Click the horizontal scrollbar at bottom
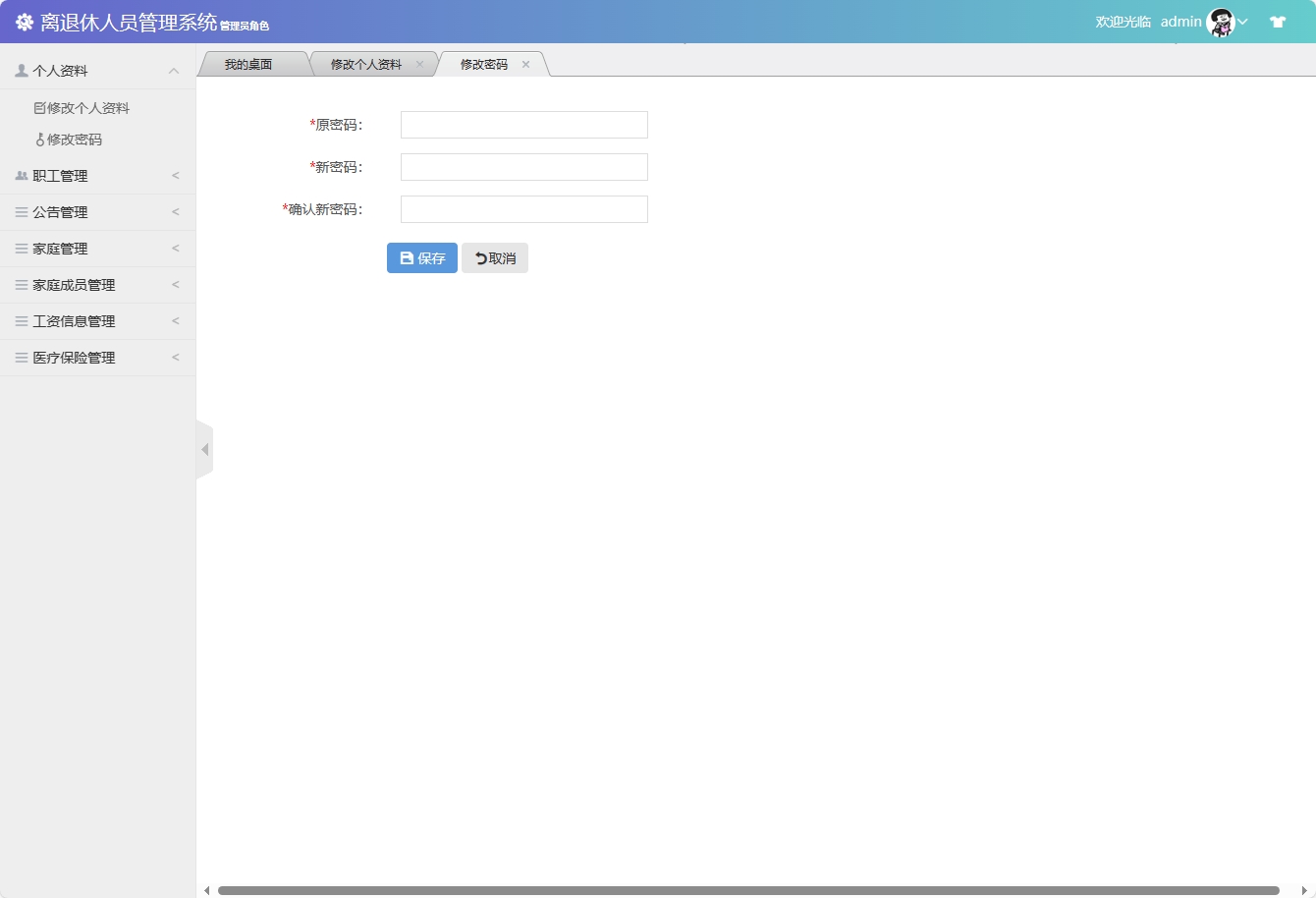1316x898 pixels. [748, 890]
